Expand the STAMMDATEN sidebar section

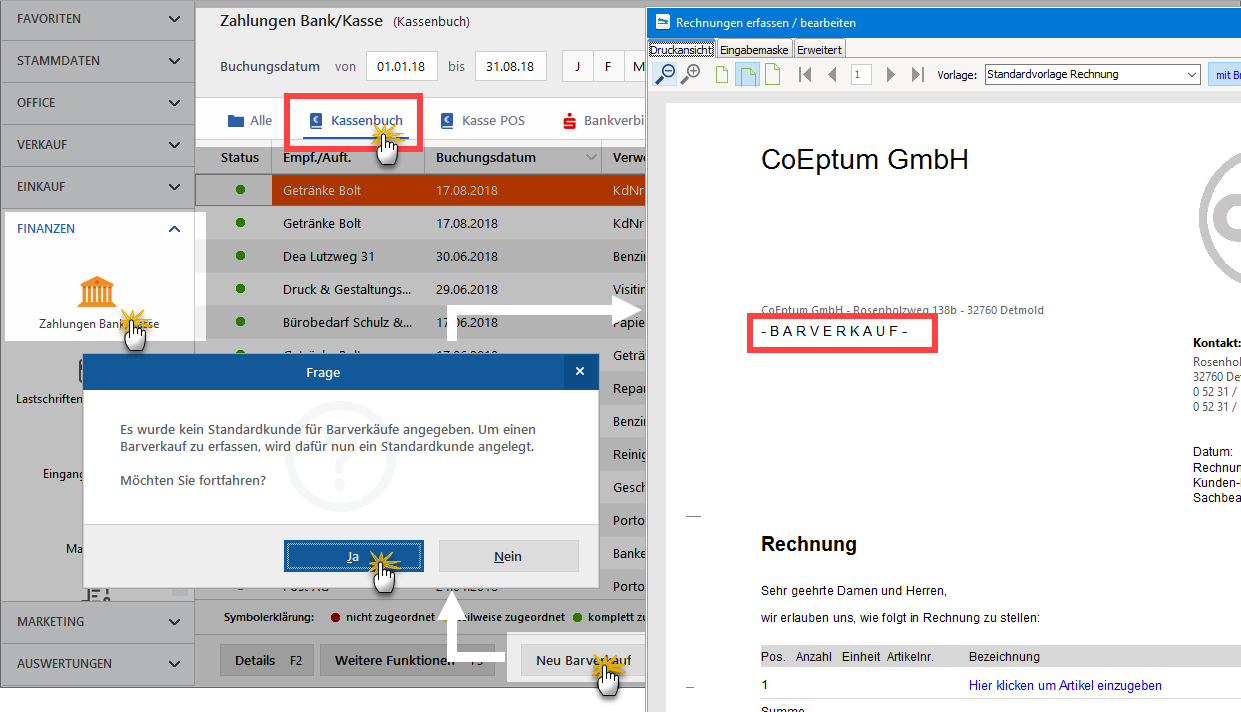[x=175, y=61]
